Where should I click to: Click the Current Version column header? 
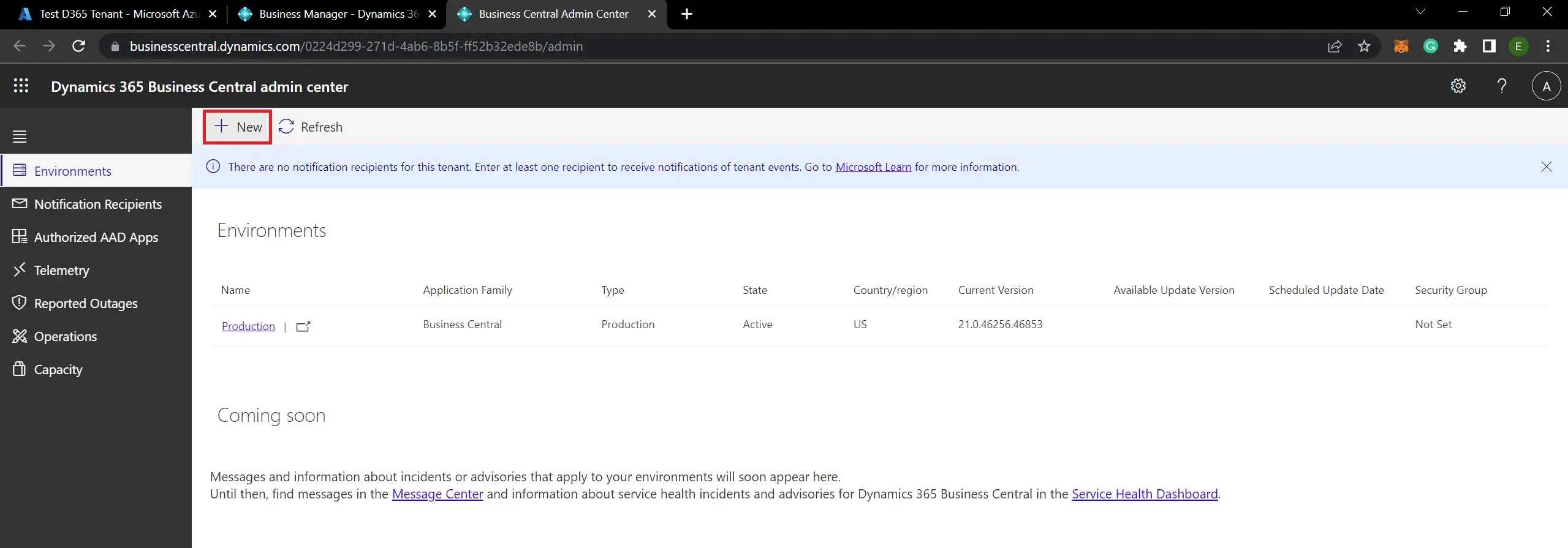tap(996, 290)
